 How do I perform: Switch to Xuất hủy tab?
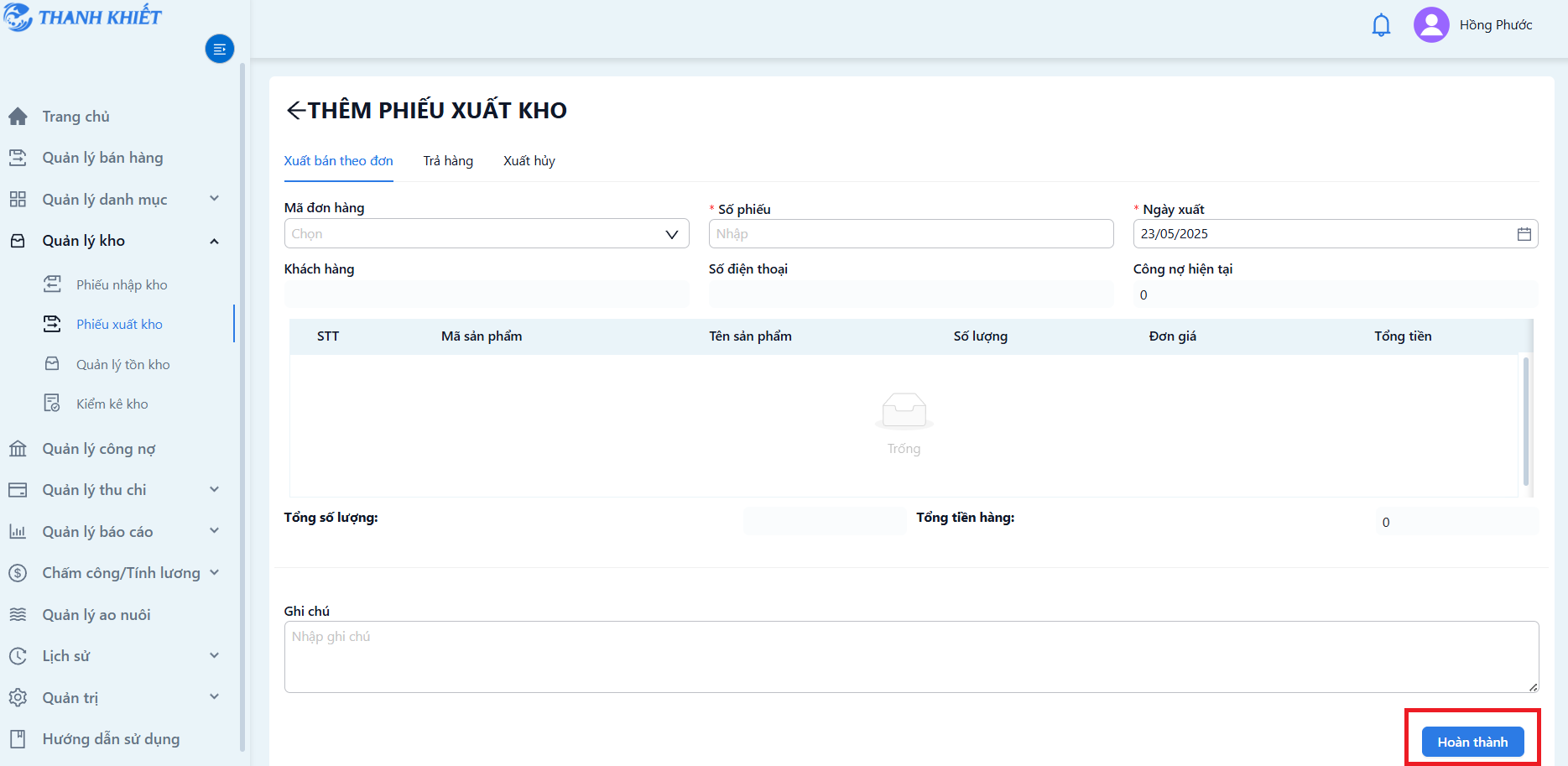[529, 161]
